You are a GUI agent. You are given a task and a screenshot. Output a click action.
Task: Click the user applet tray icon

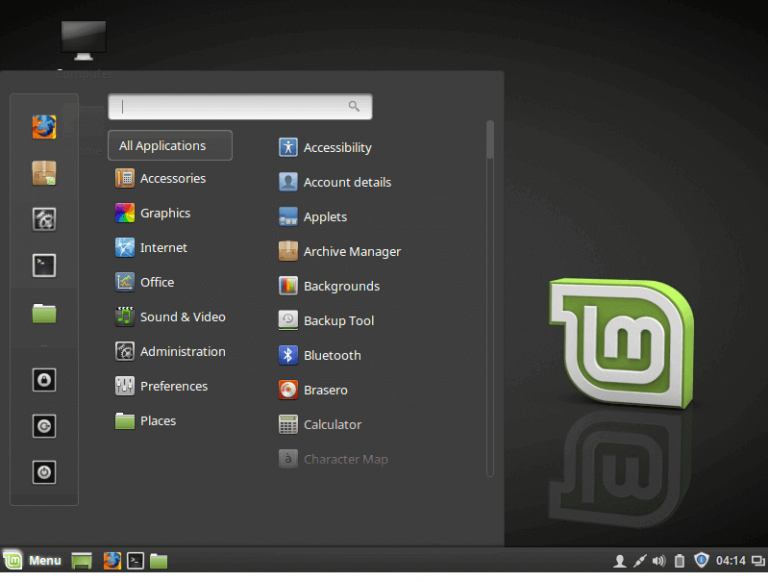tap(620, 561)
